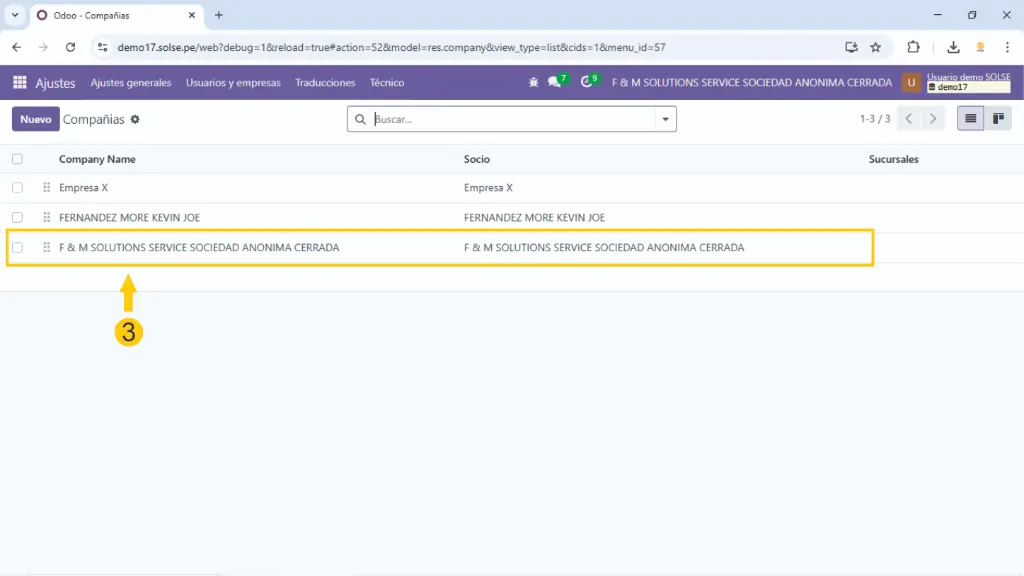Go to next page of records

coord(933,119)
